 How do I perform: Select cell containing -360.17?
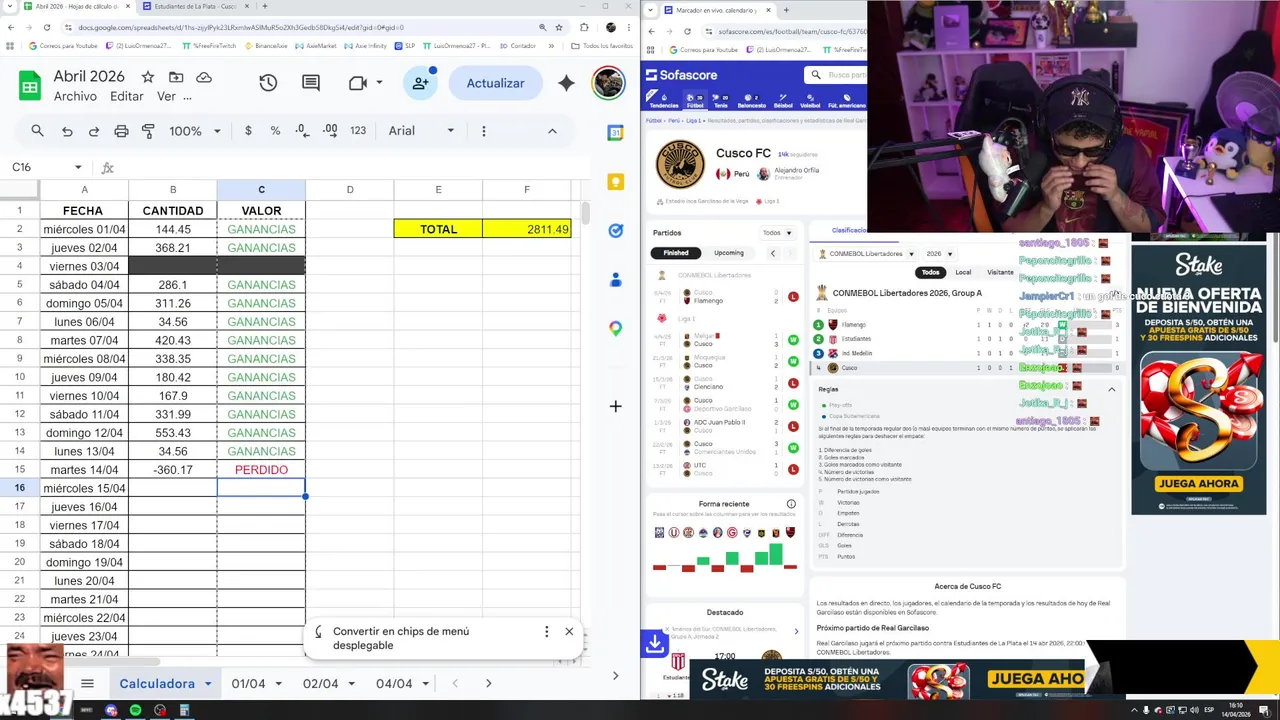(x=173, y=470)
